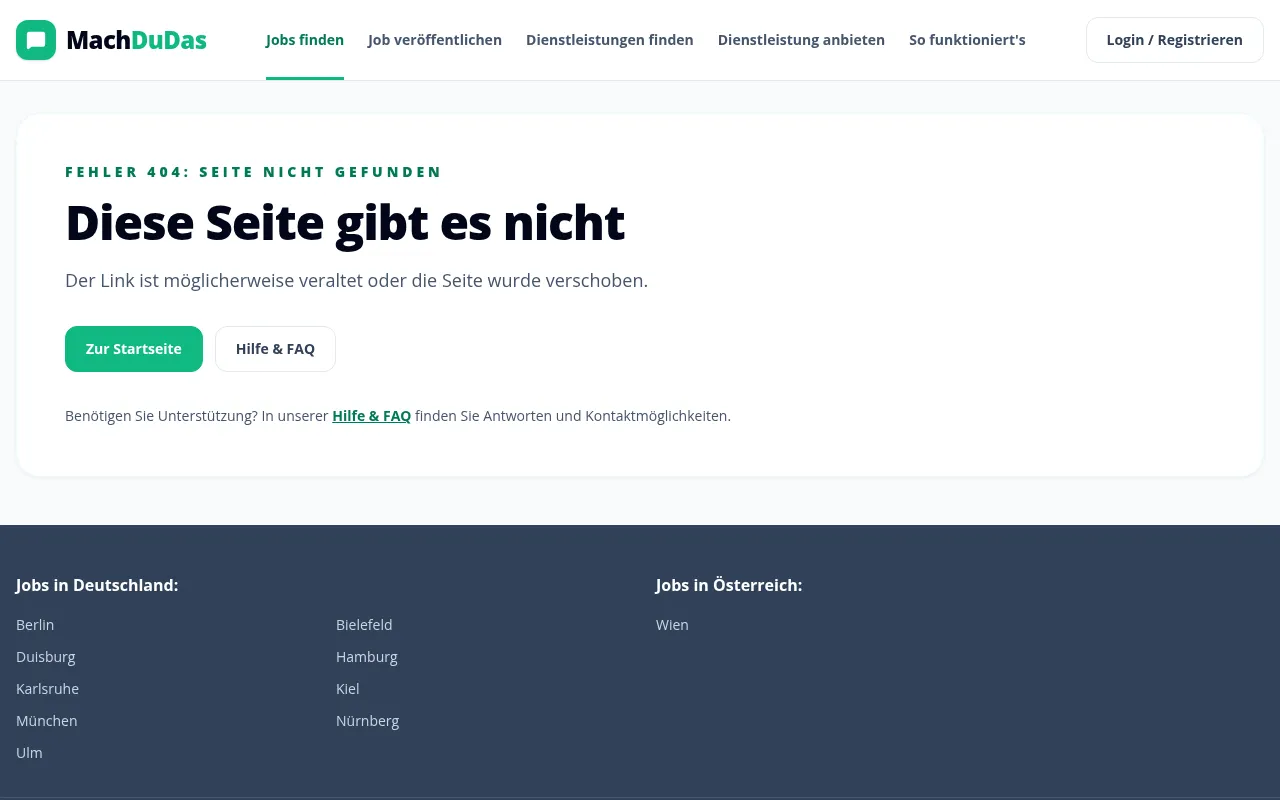Screen dimensions: 1280x800
Task: Go to Job veröffentlichen menu item
Action: click(435, 40)
